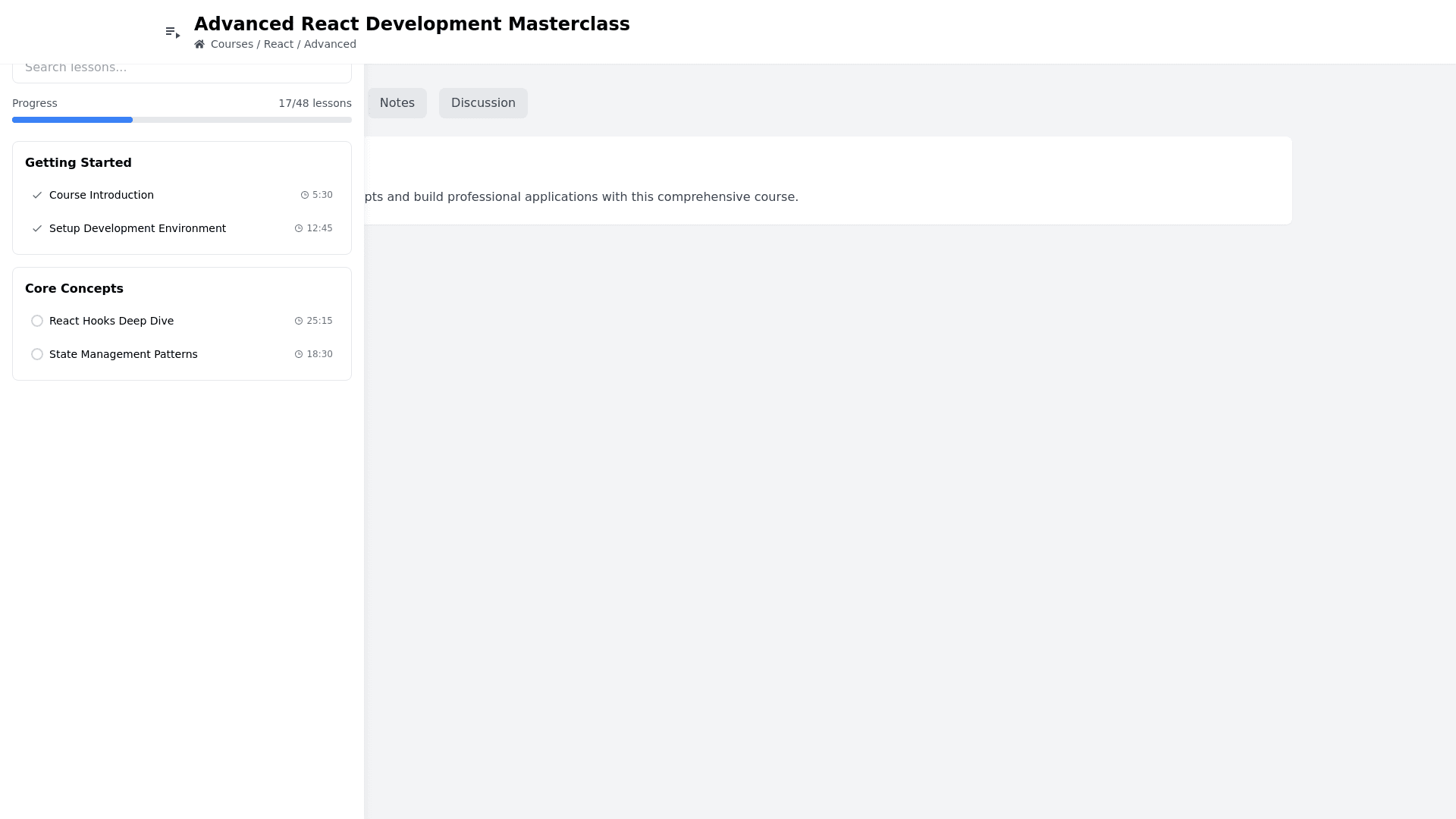Click the clock icon beside React Hooks Deep Dive
The height and width of the screenshot is (819, 1456).
299,321
